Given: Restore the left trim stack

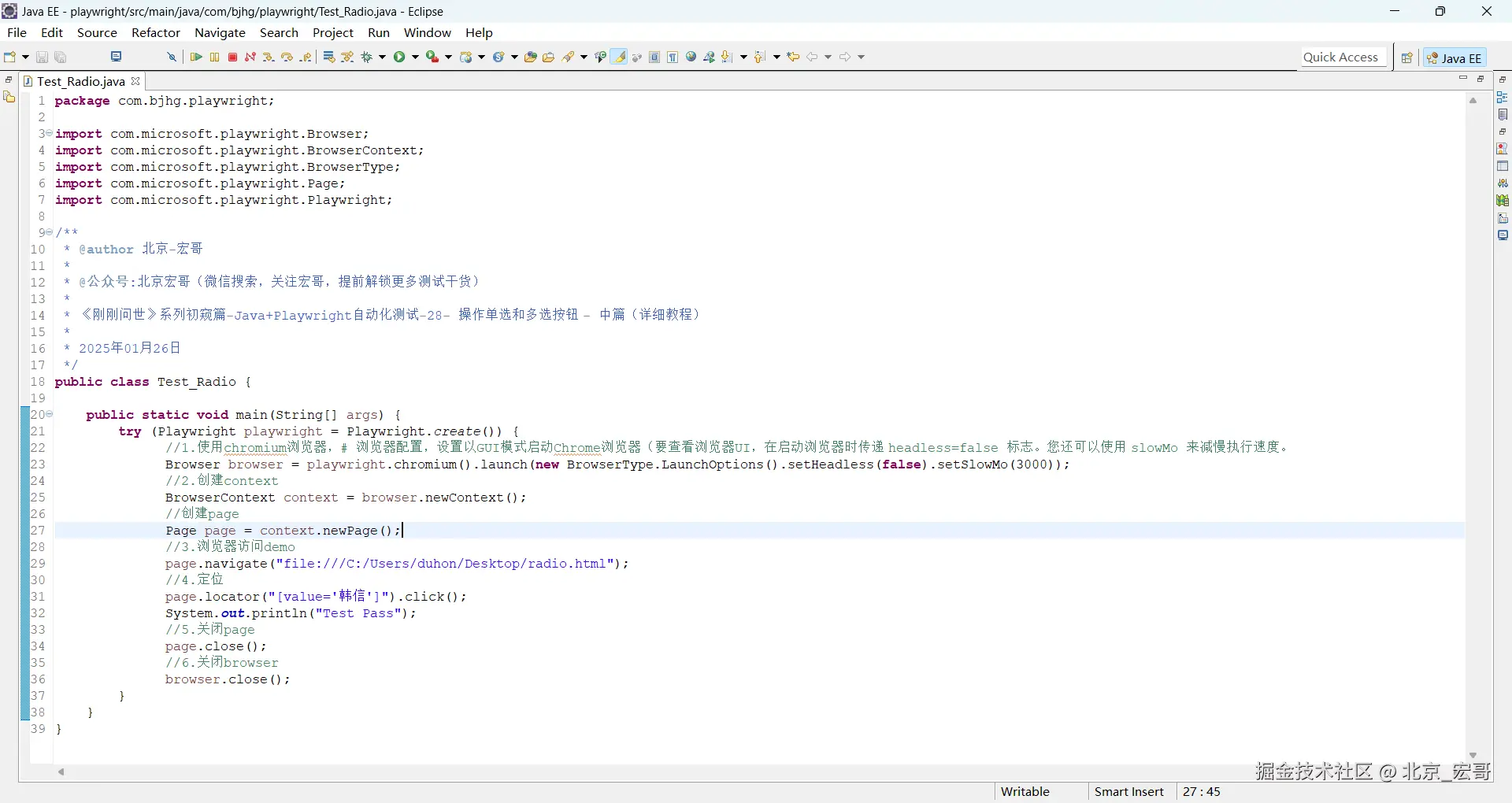Looking at the screenshot, I should click(9, 80).
